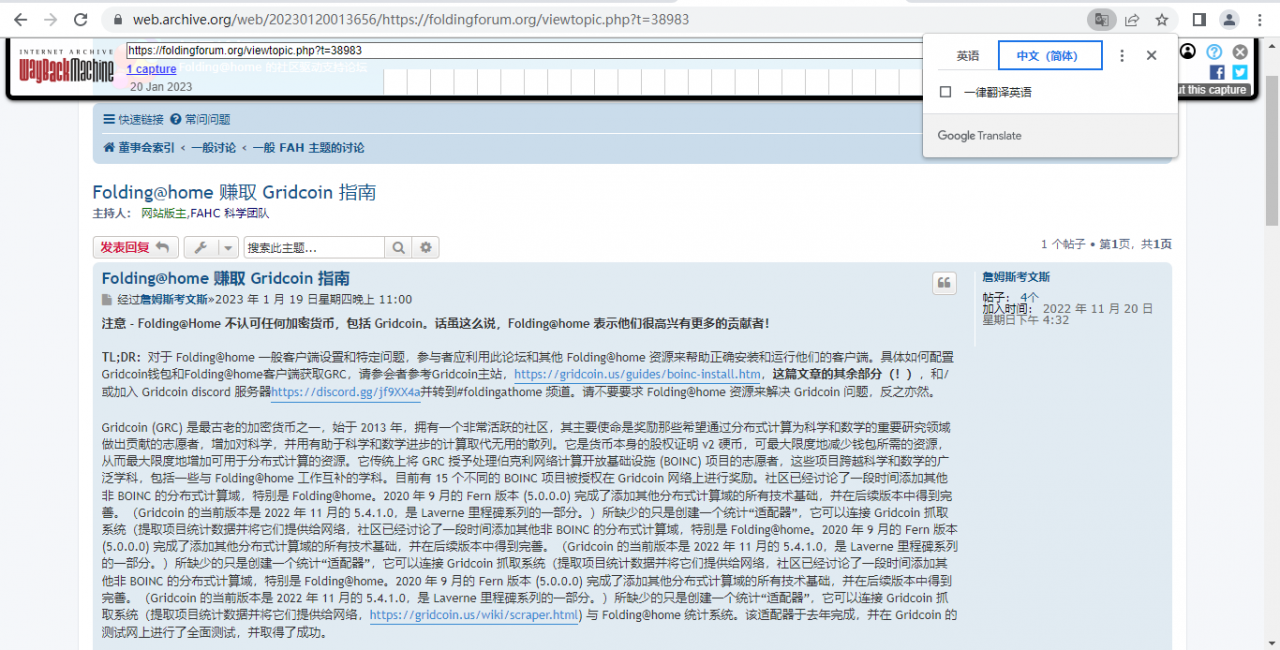Open the gridcoin.us boinc-install guide link
1280x650 pixels.
coord(637,374)
